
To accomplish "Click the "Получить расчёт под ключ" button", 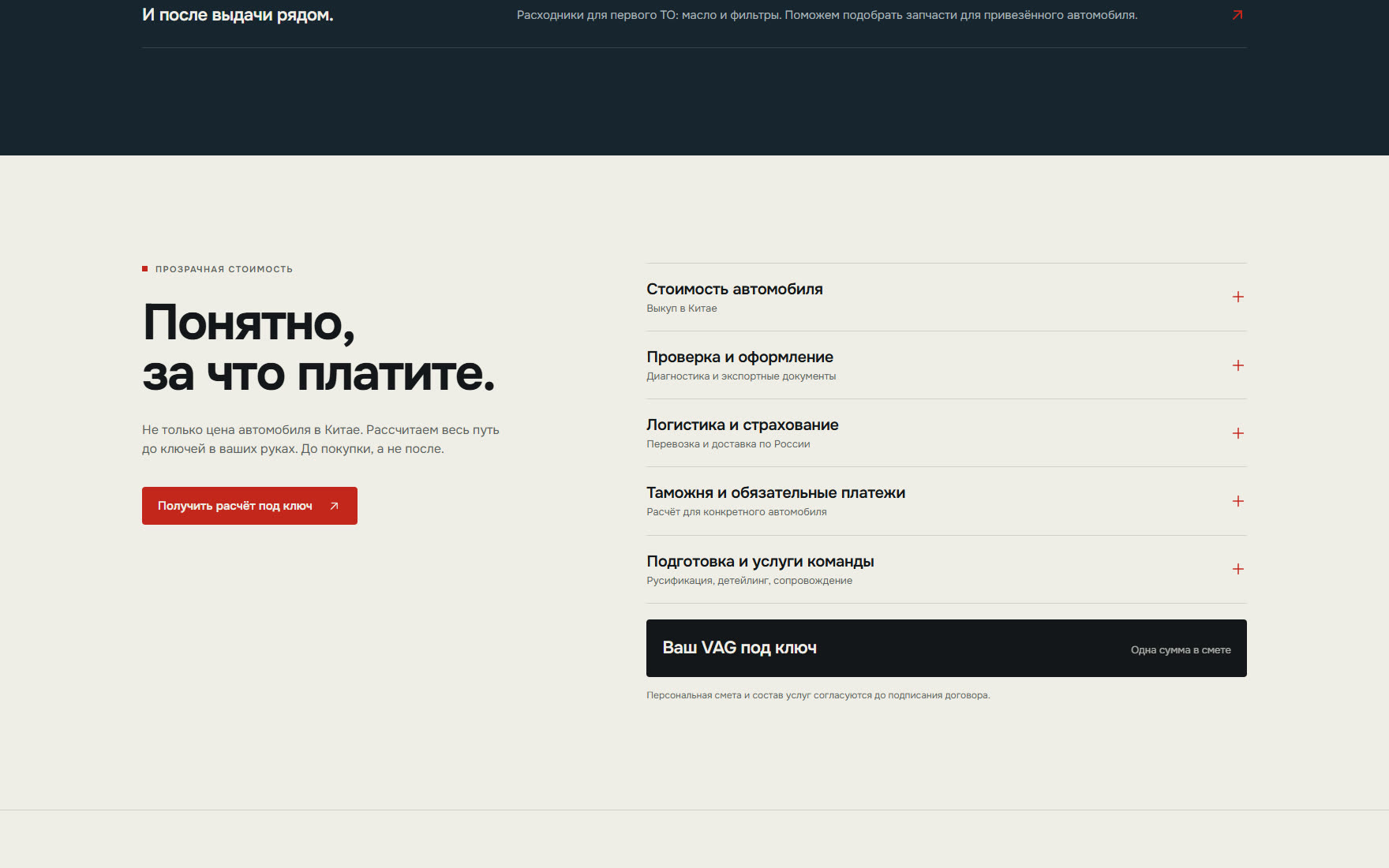I will pos(249,506).
